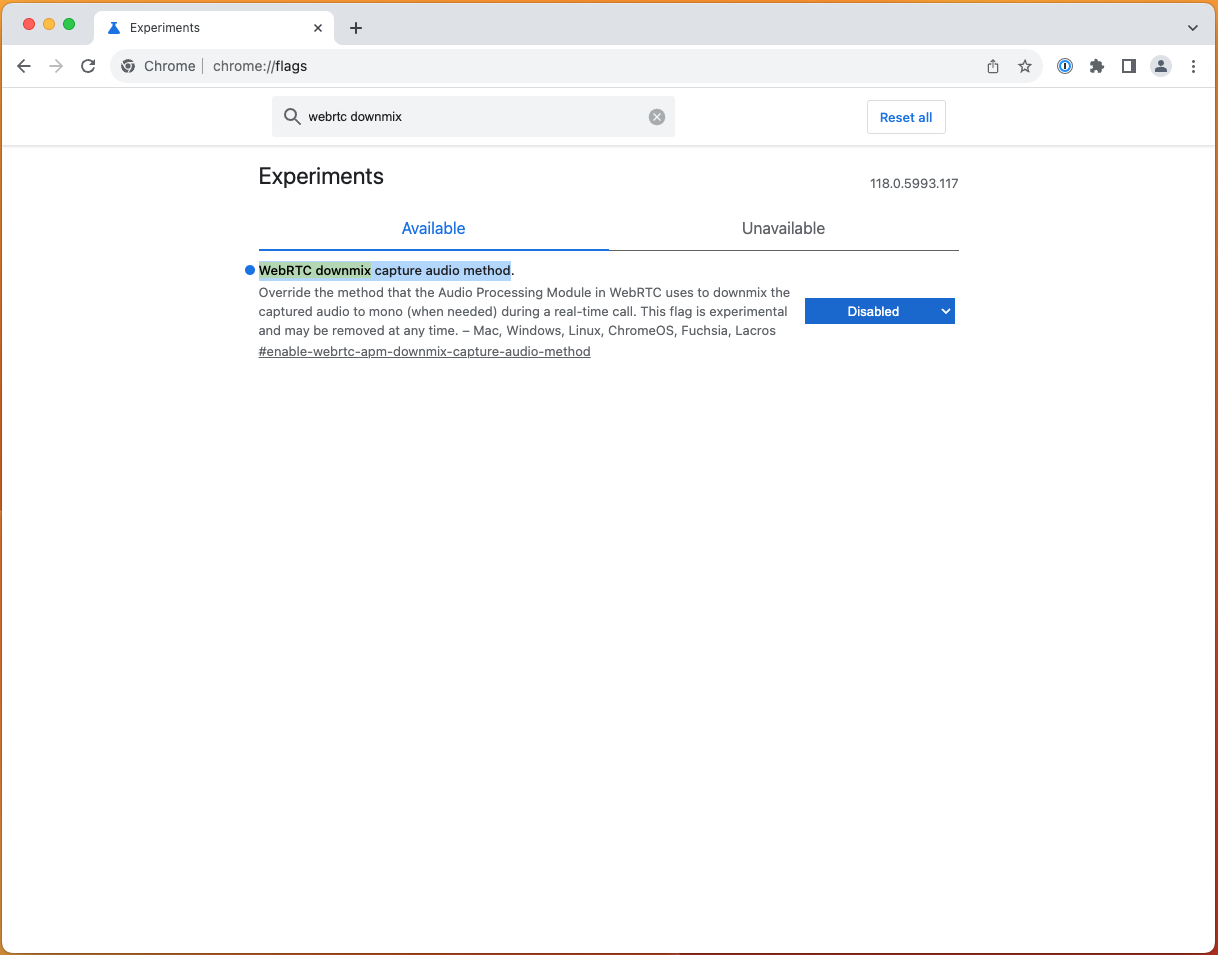Viewport: 1218px width, 955px height.
Task: Open a new tab with plus button
Action: tap(356, 28)
